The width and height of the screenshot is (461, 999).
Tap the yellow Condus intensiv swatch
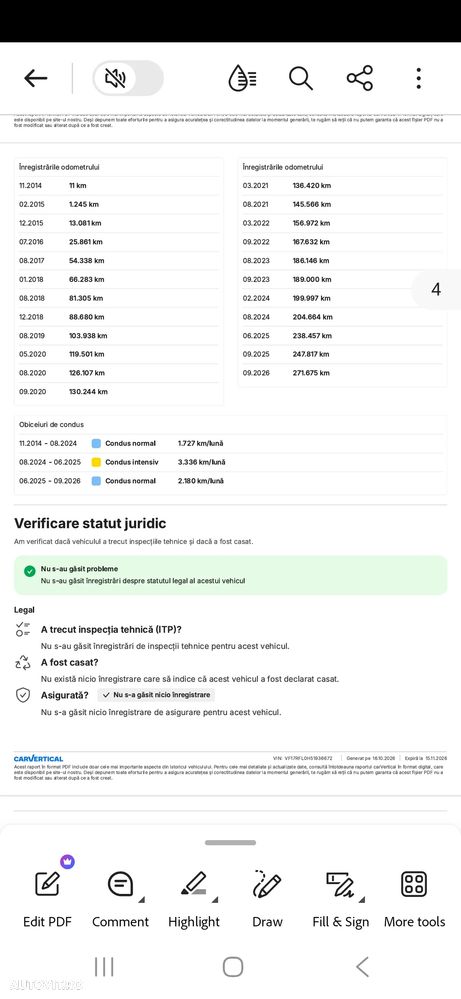click(96, 462)
